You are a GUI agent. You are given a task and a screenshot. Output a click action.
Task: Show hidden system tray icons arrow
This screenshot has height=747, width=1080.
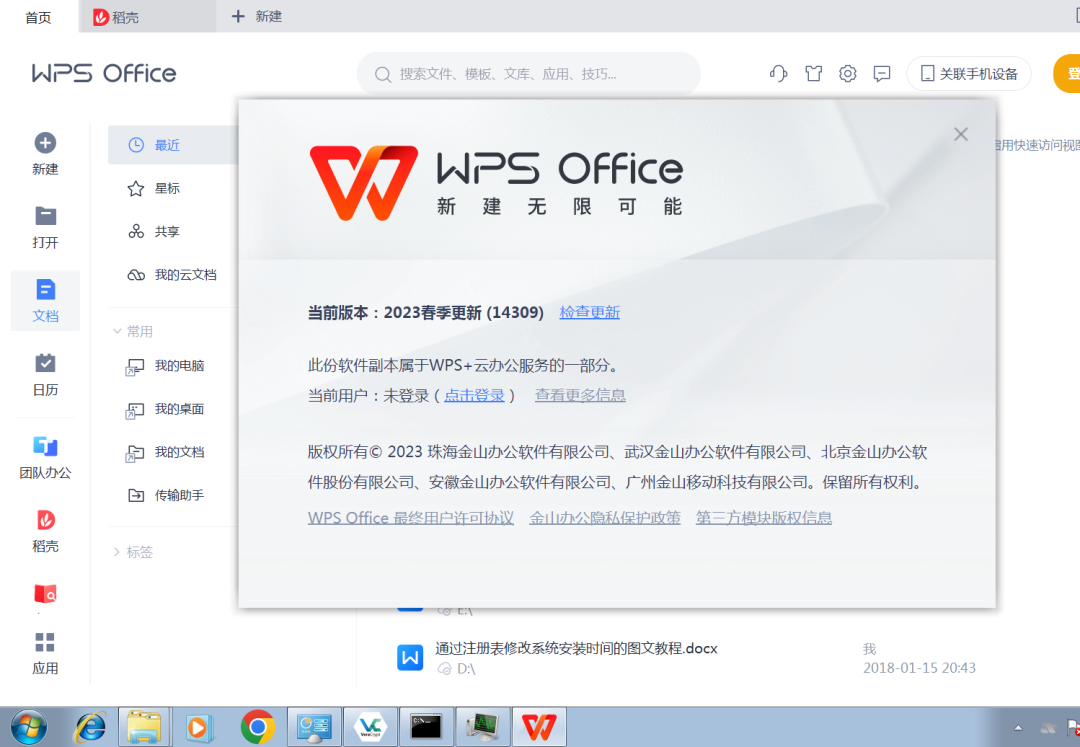1018,728
